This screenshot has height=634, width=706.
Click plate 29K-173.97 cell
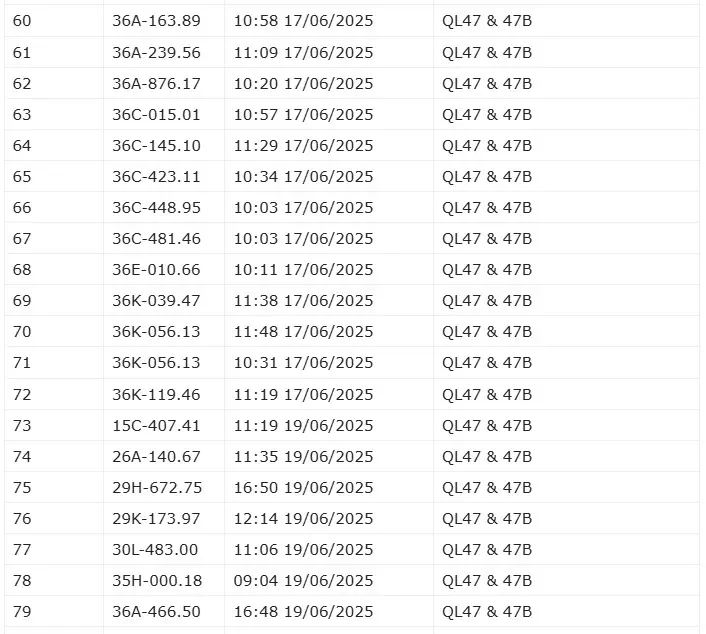coord(156,518)
